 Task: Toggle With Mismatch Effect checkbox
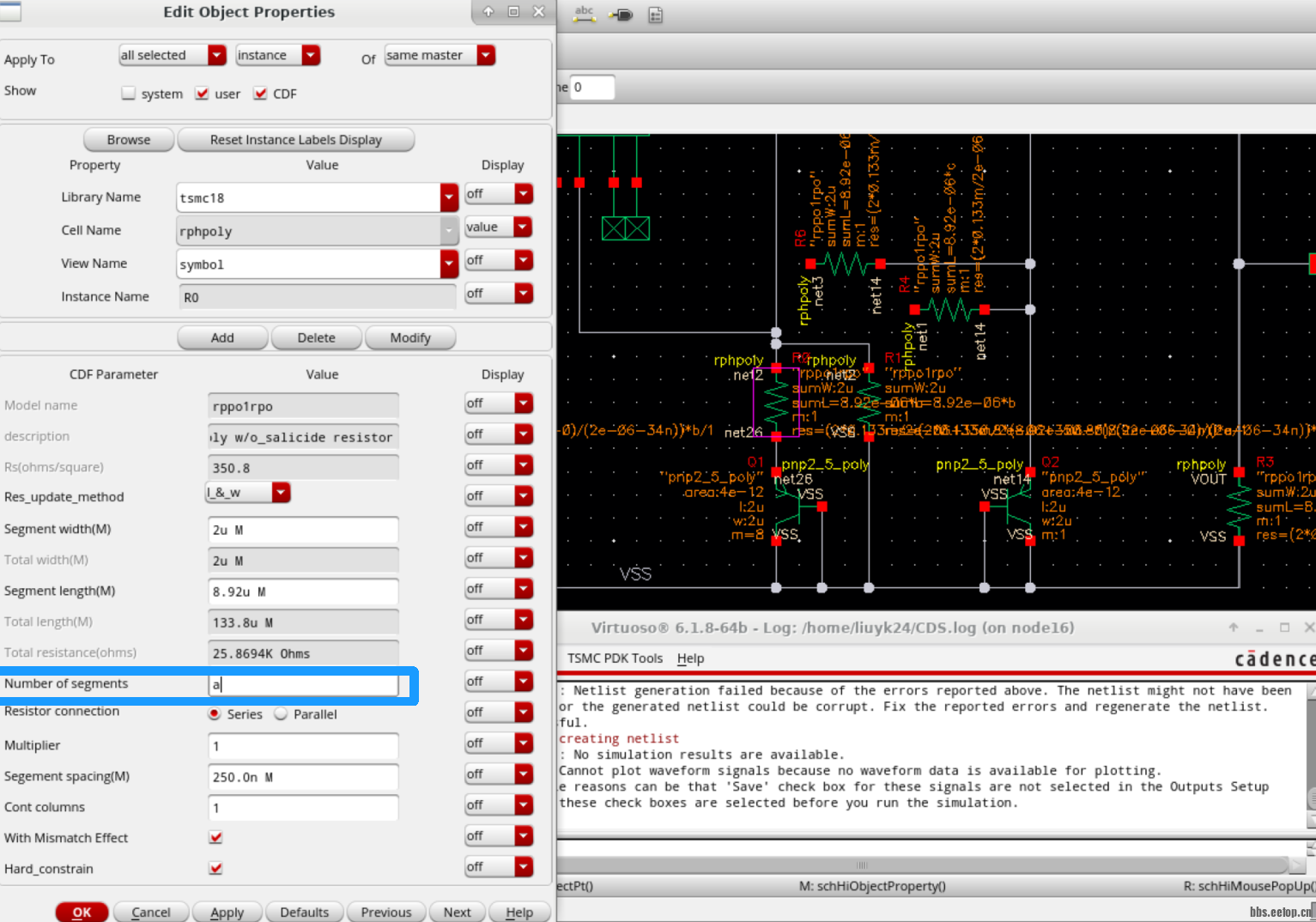(x=215, y=837)
